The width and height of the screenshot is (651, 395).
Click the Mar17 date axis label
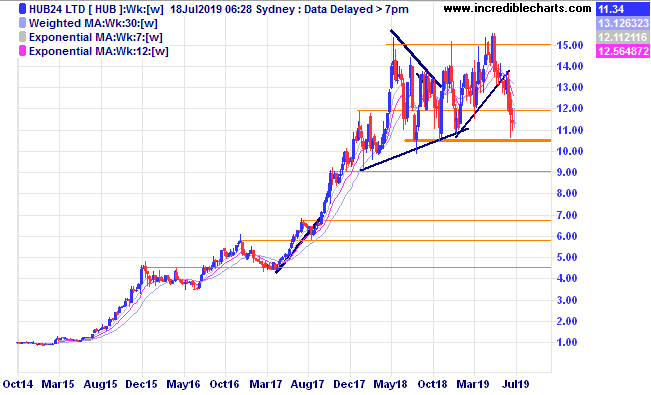pos(266,384)
